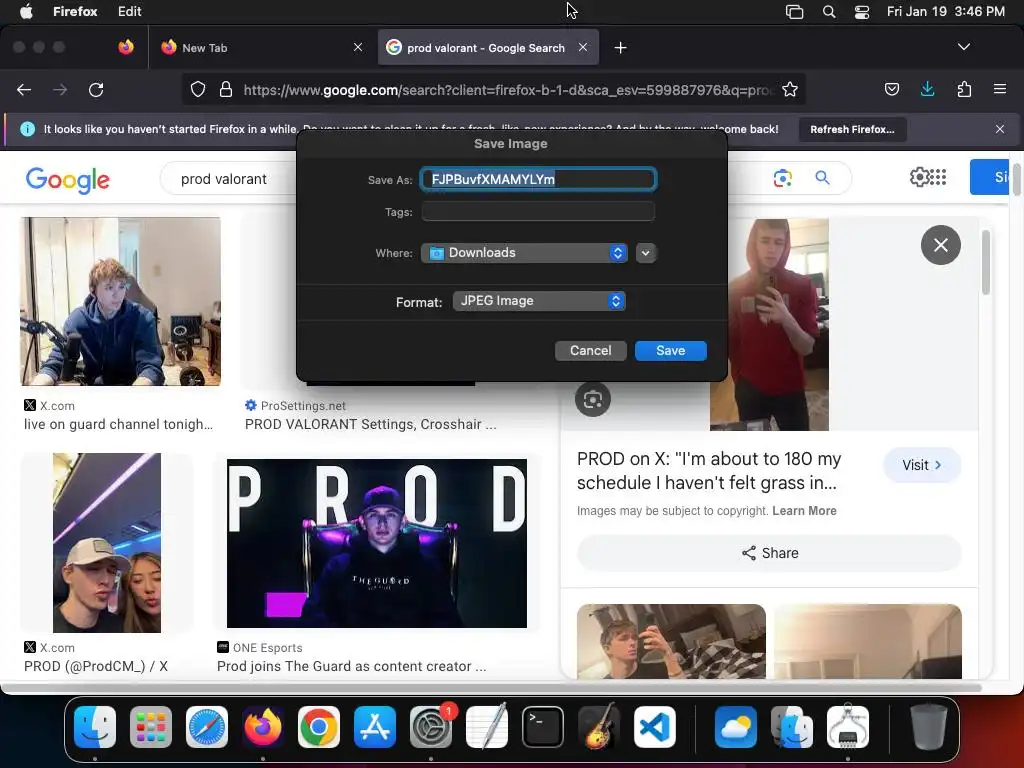Open the Google apps grid

938,177
